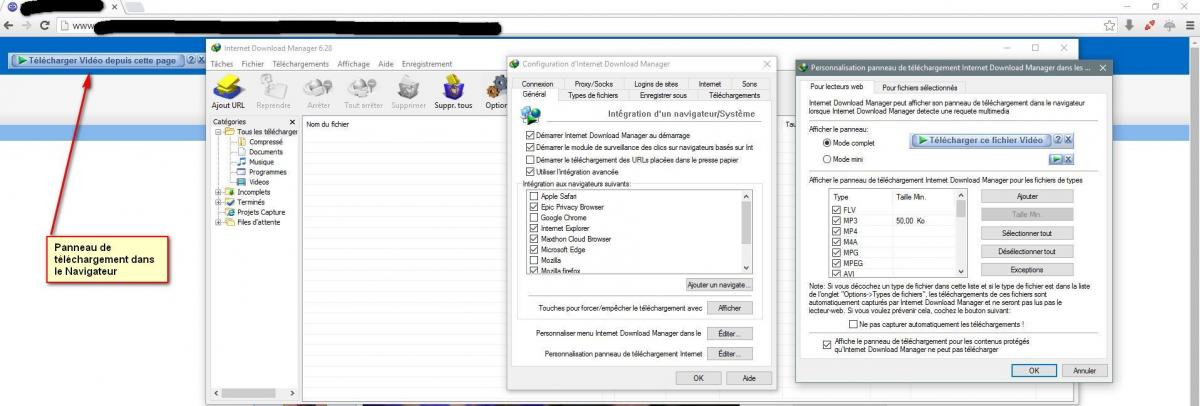Select Projets Capture in category tree

click(255, 212)
